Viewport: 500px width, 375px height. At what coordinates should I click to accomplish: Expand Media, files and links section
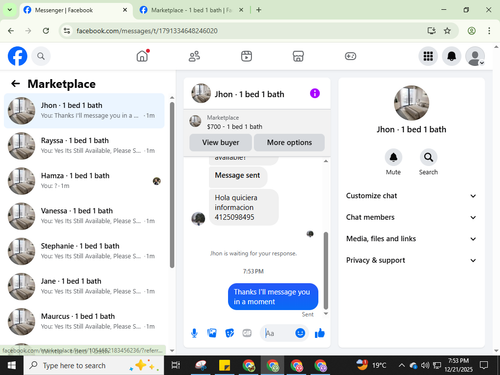411,239
